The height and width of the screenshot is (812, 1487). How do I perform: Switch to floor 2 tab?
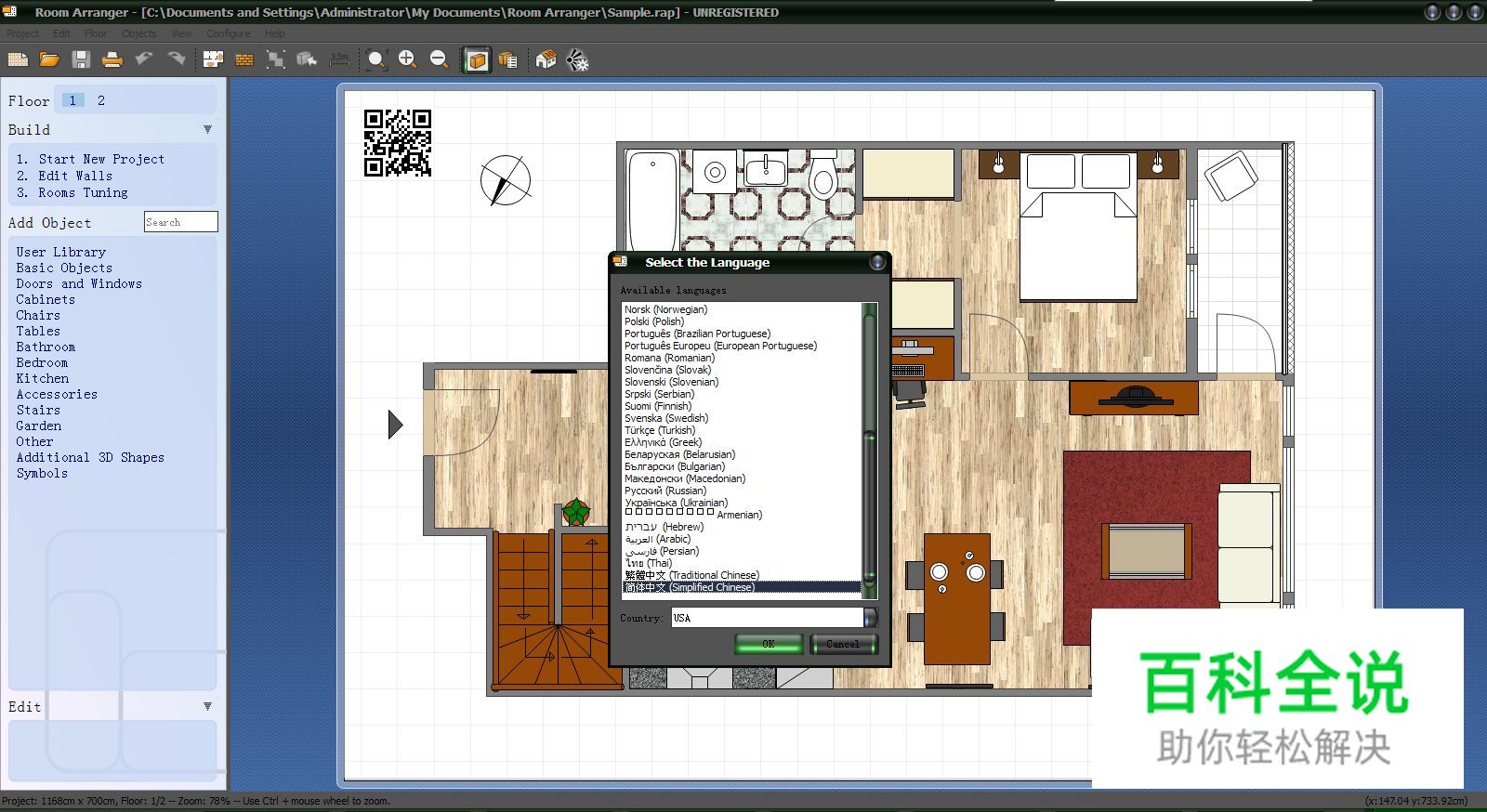point(101,100)
